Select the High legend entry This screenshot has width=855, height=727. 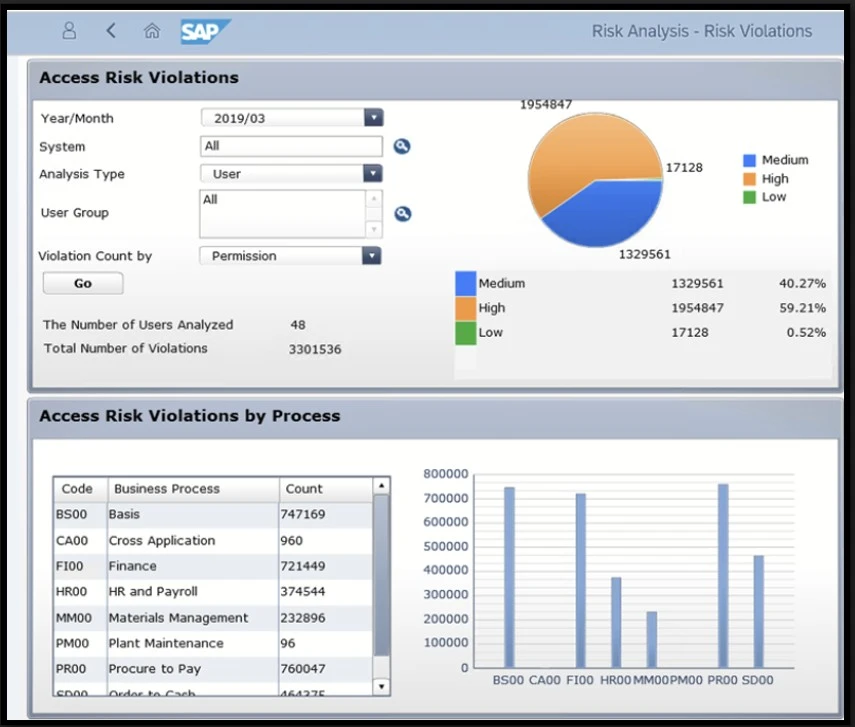[x=775, y=178]
